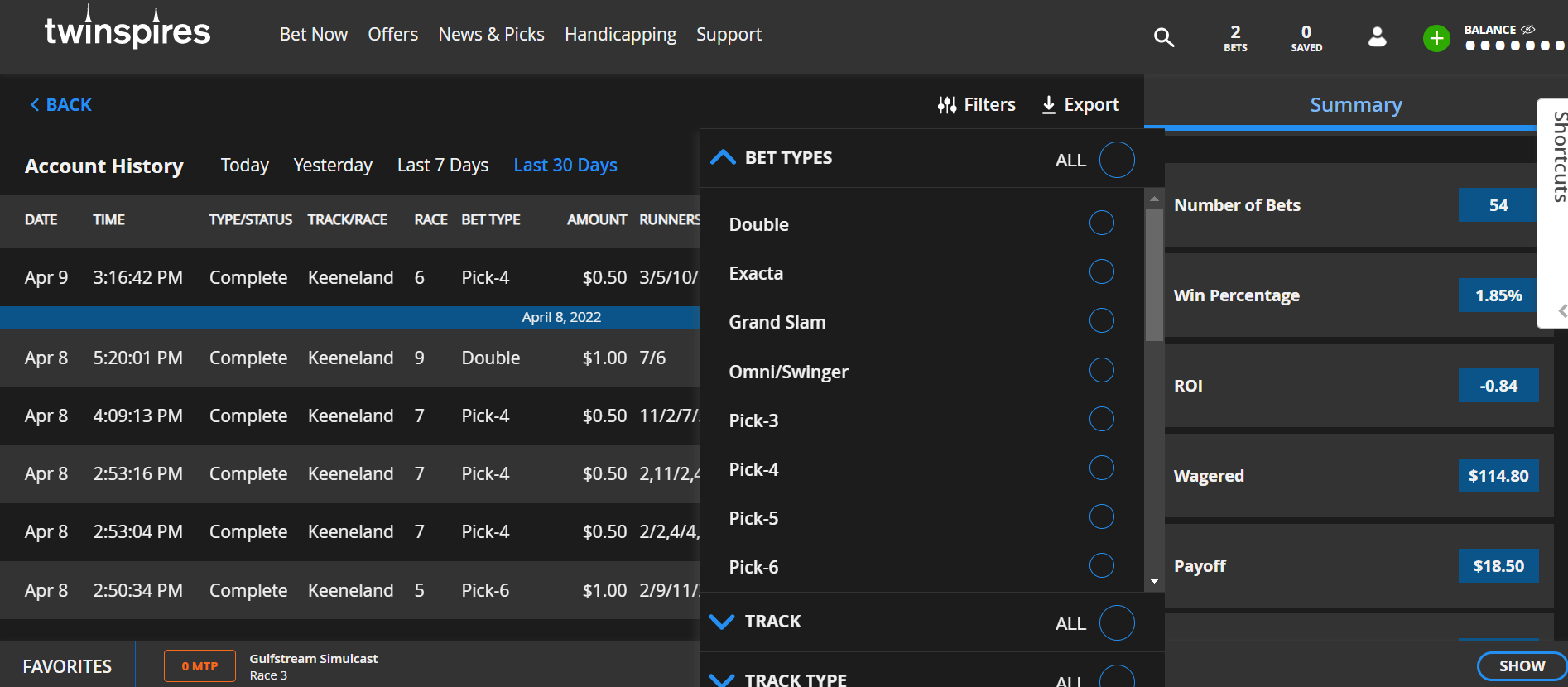Select ALL bet types radio

1117,160
